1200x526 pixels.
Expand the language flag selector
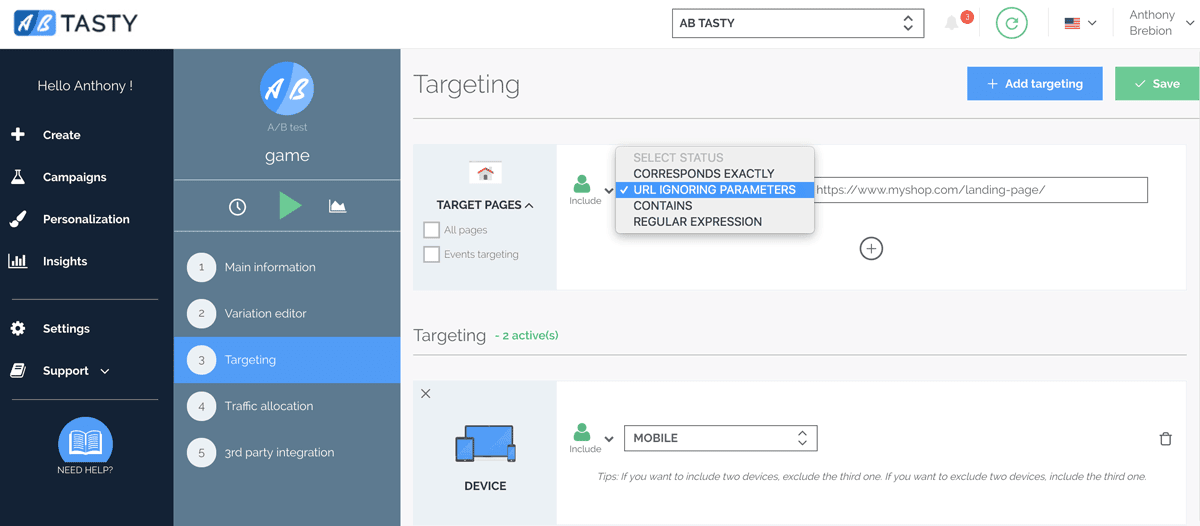tap(1080, 23)
